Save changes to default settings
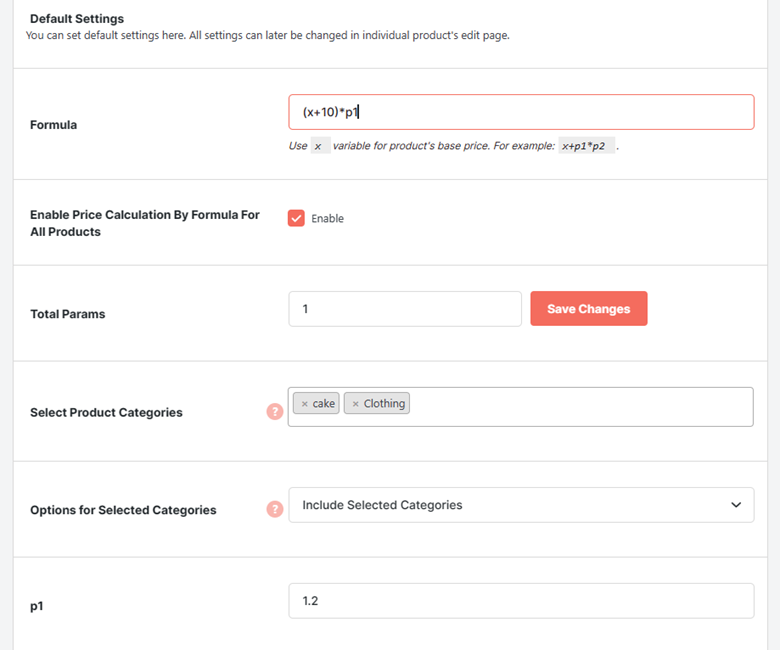Image resolution: width=780 pixels, height=650 pixels. 588,309
